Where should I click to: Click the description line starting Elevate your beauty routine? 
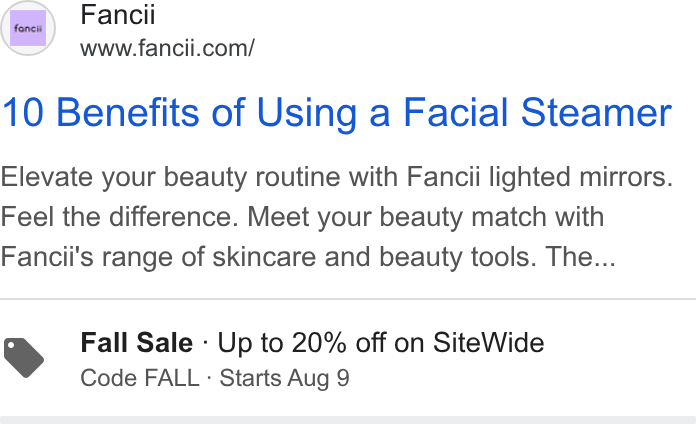pos(336,177)
